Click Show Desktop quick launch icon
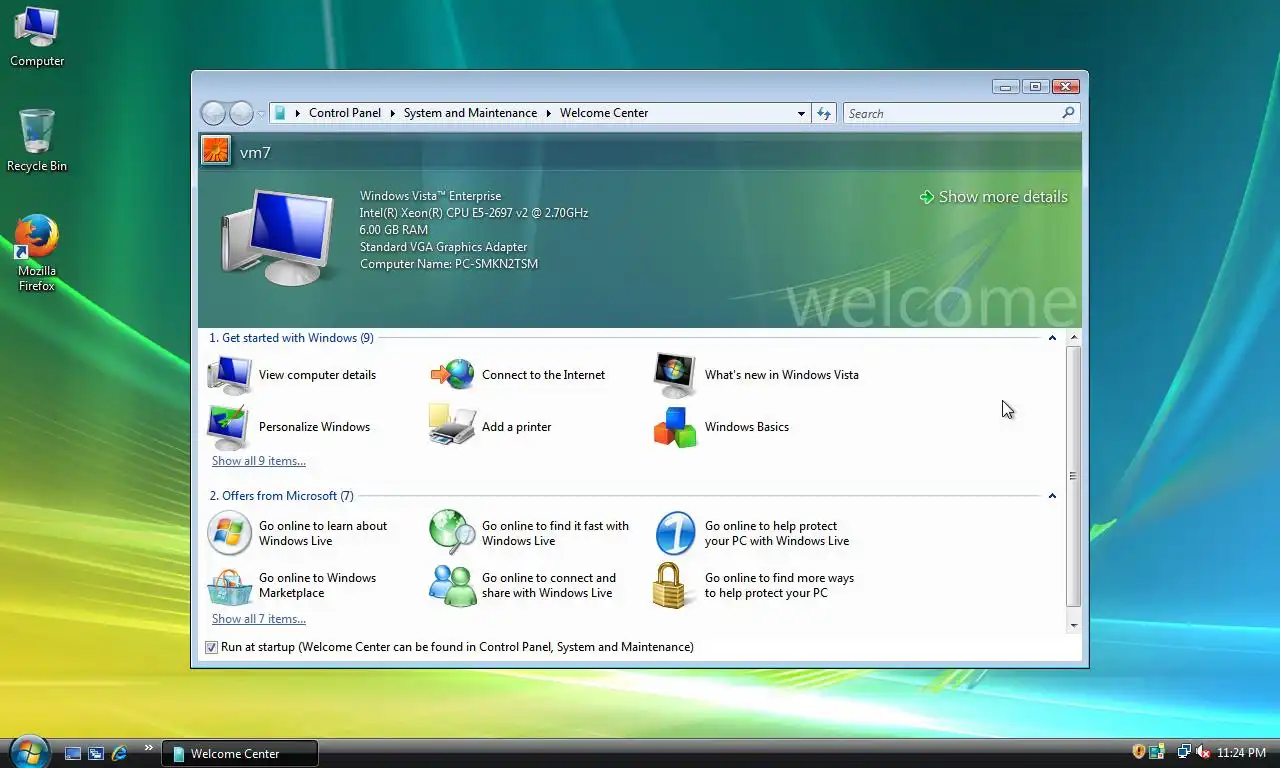This screenshot has height=768, width=1280. coord(73,753)
